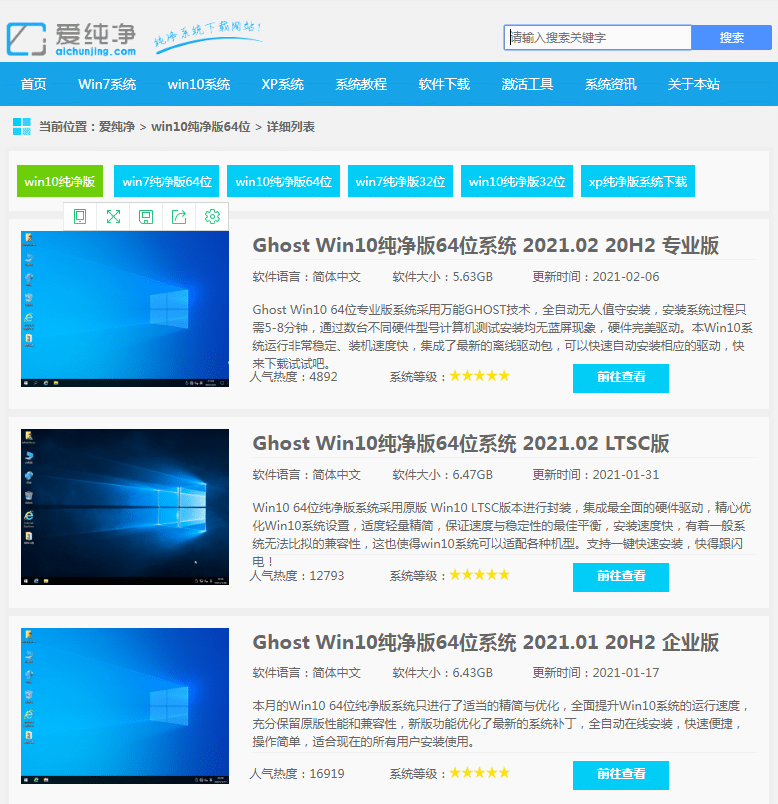
Task: Click the star rating of 企业版 entry
Action: [x=480, y=773]
